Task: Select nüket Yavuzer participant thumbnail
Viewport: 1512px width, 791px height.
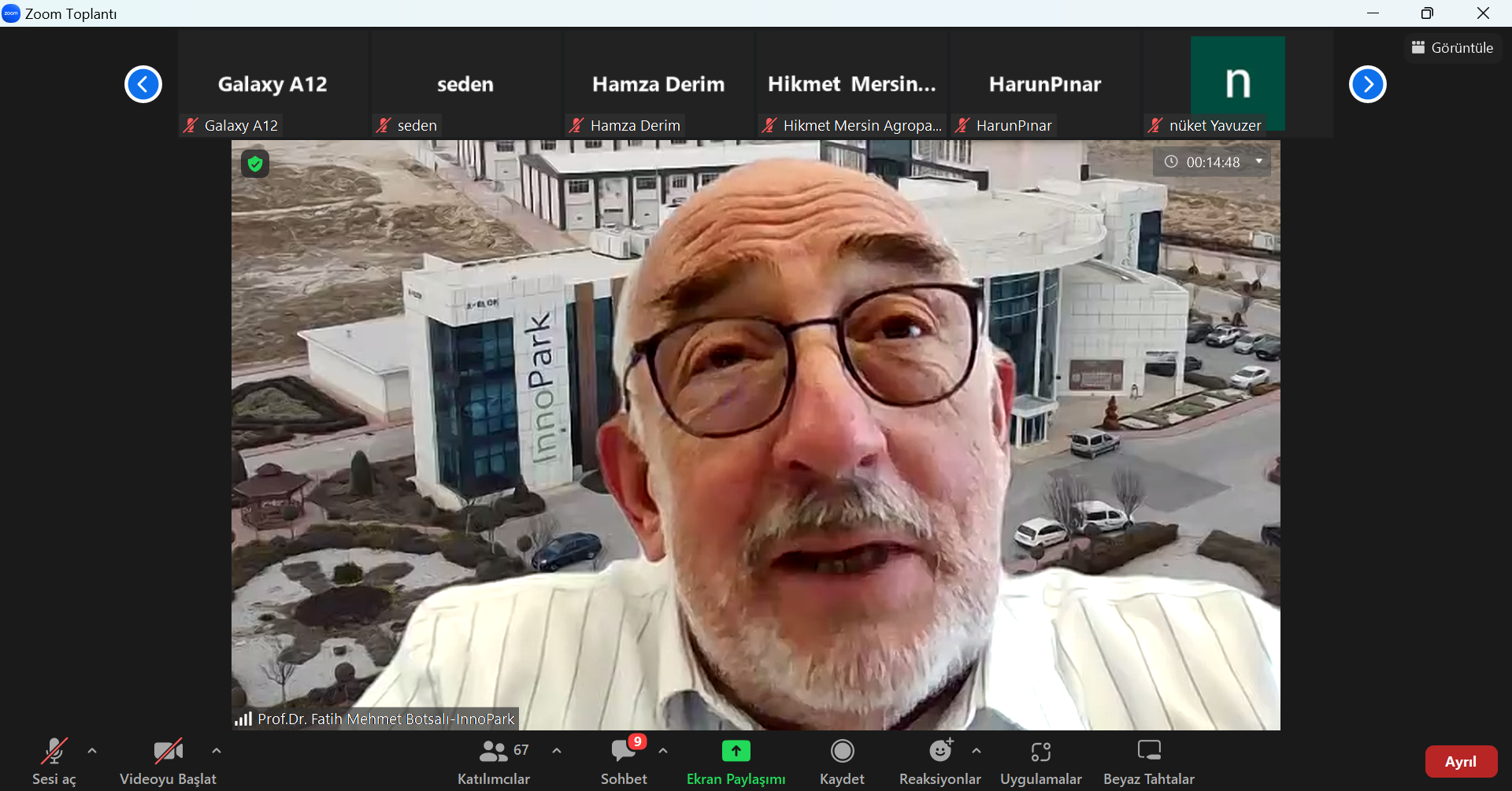Action: (x=1237, y=84)
